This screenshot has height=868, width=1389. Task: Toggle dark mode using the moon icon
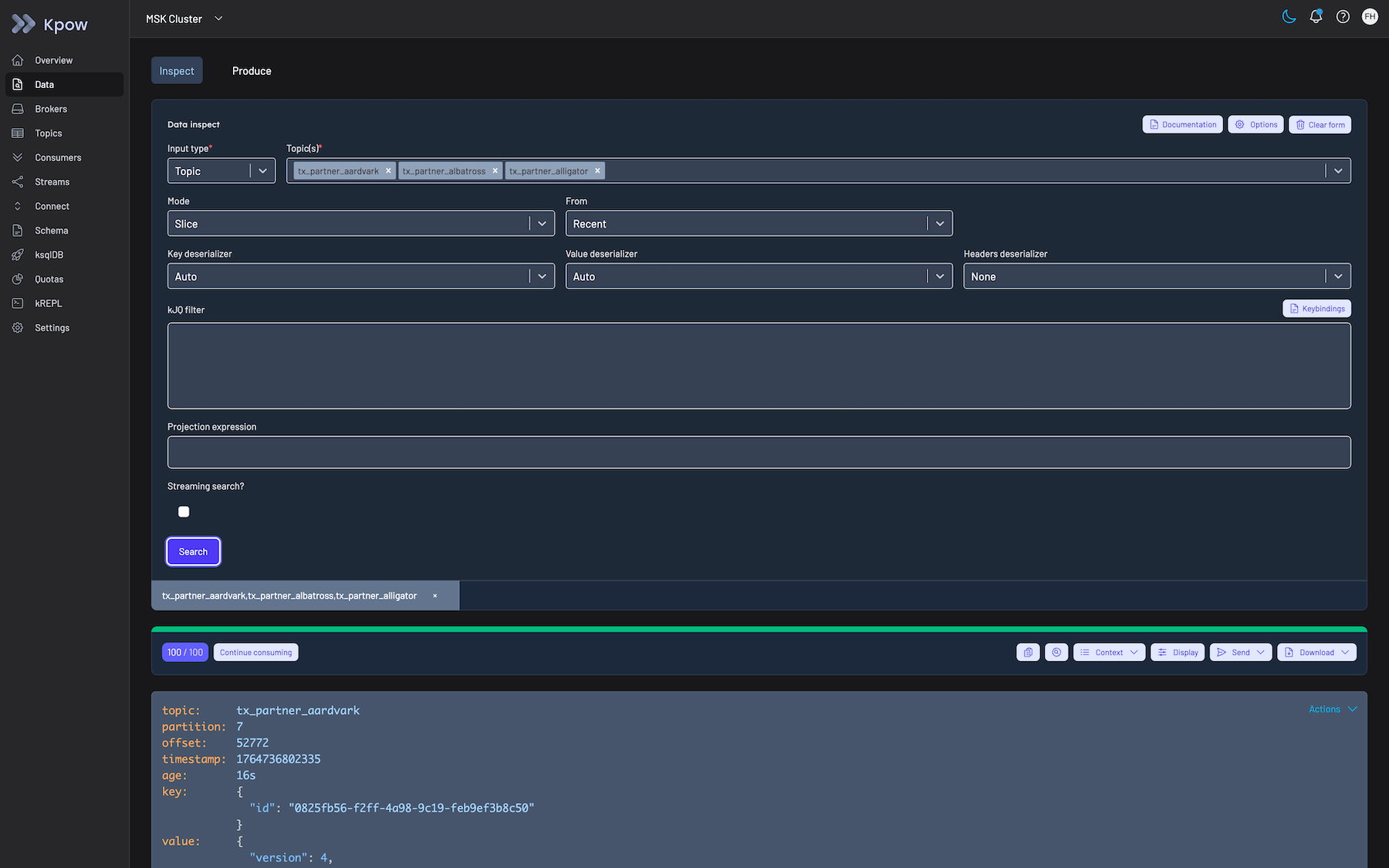(1289, 16)
